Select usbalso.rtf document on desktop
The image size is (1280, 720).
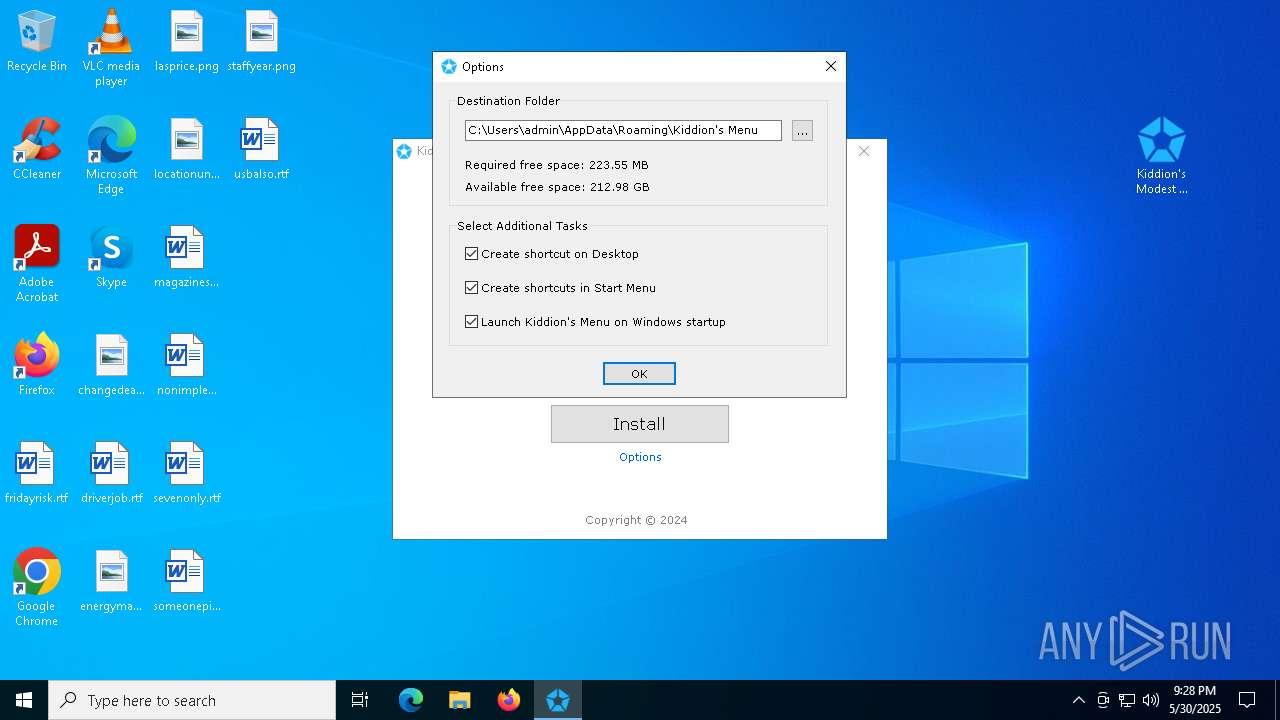[x=261, y=150]
